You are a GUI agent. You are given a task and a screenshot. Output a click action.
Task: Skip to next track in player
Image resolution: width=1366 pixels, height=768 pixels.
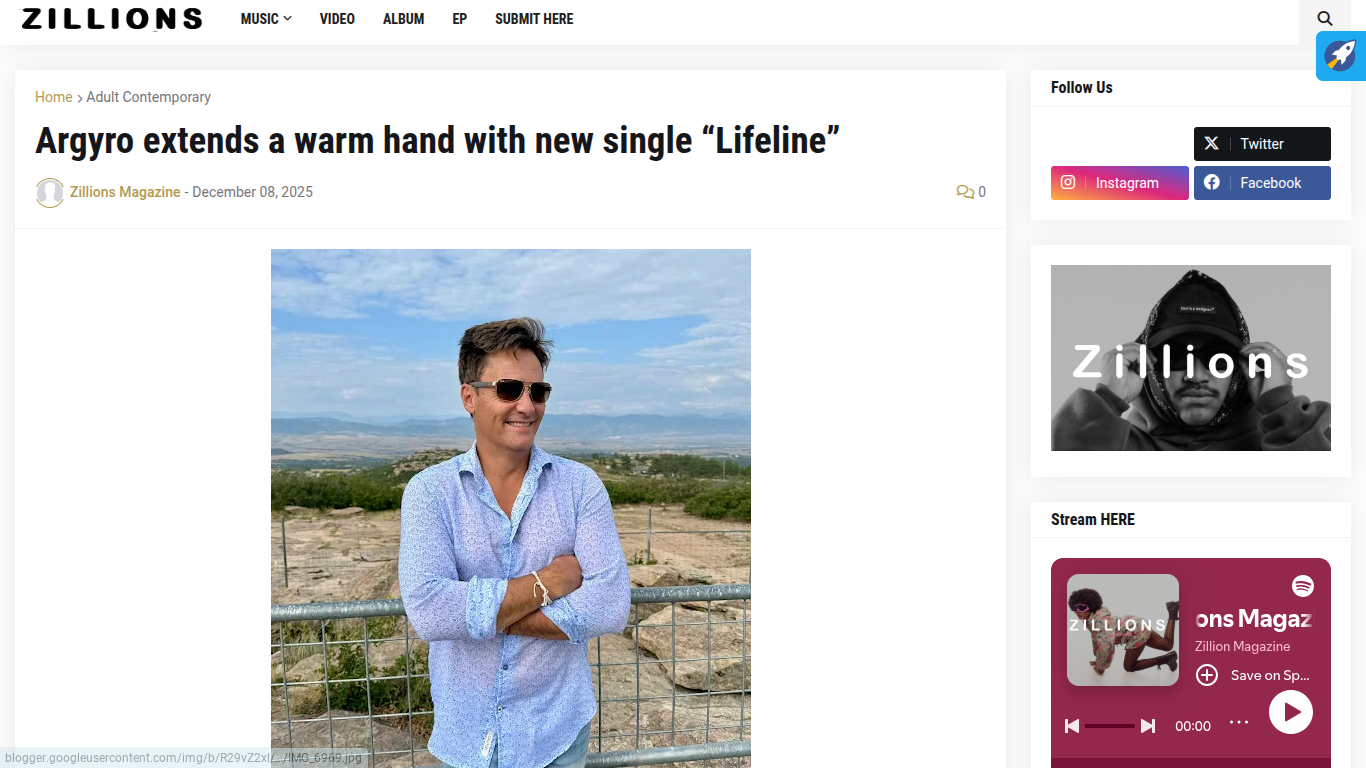[x=1148, y=726]
